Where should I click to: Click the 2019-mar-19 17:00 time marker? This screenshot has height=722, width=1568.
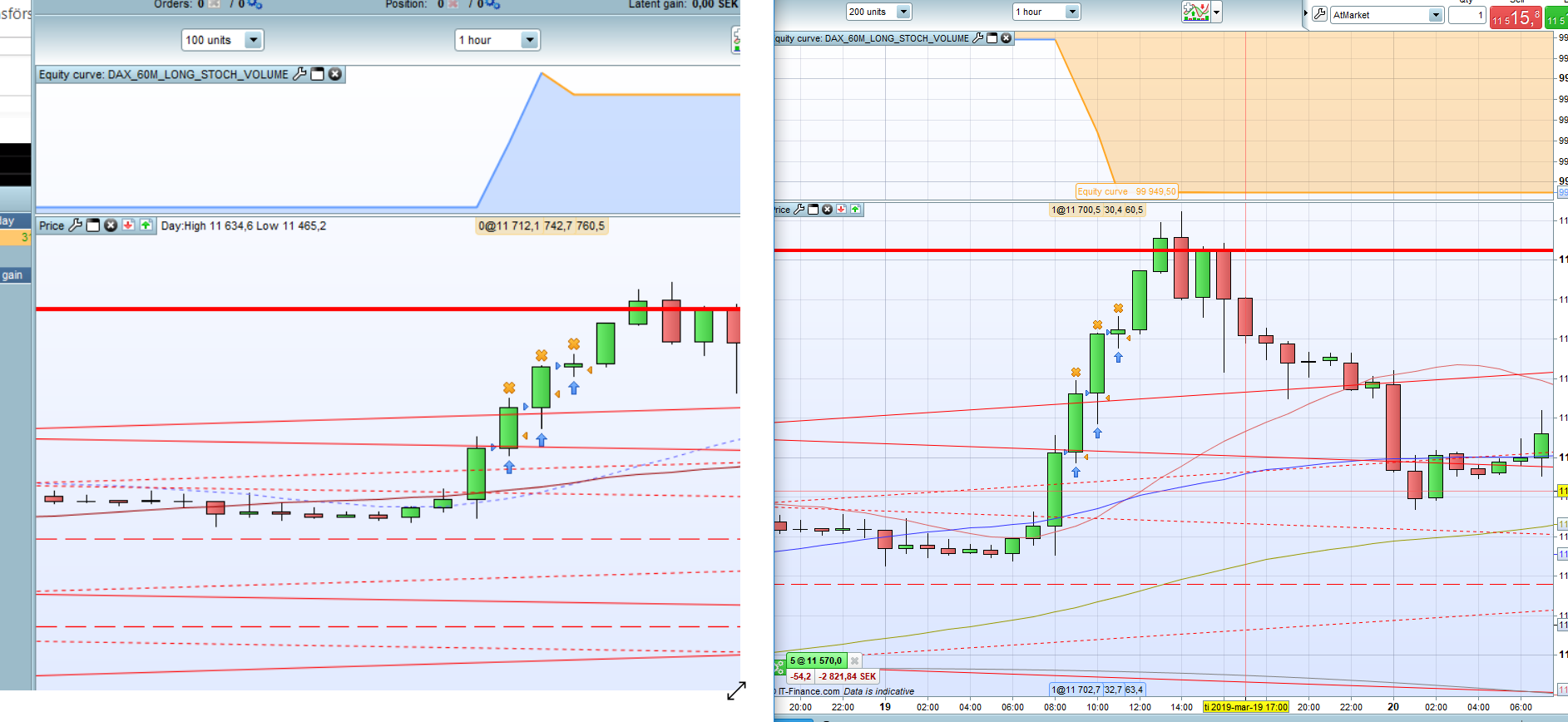[1246, 707]
